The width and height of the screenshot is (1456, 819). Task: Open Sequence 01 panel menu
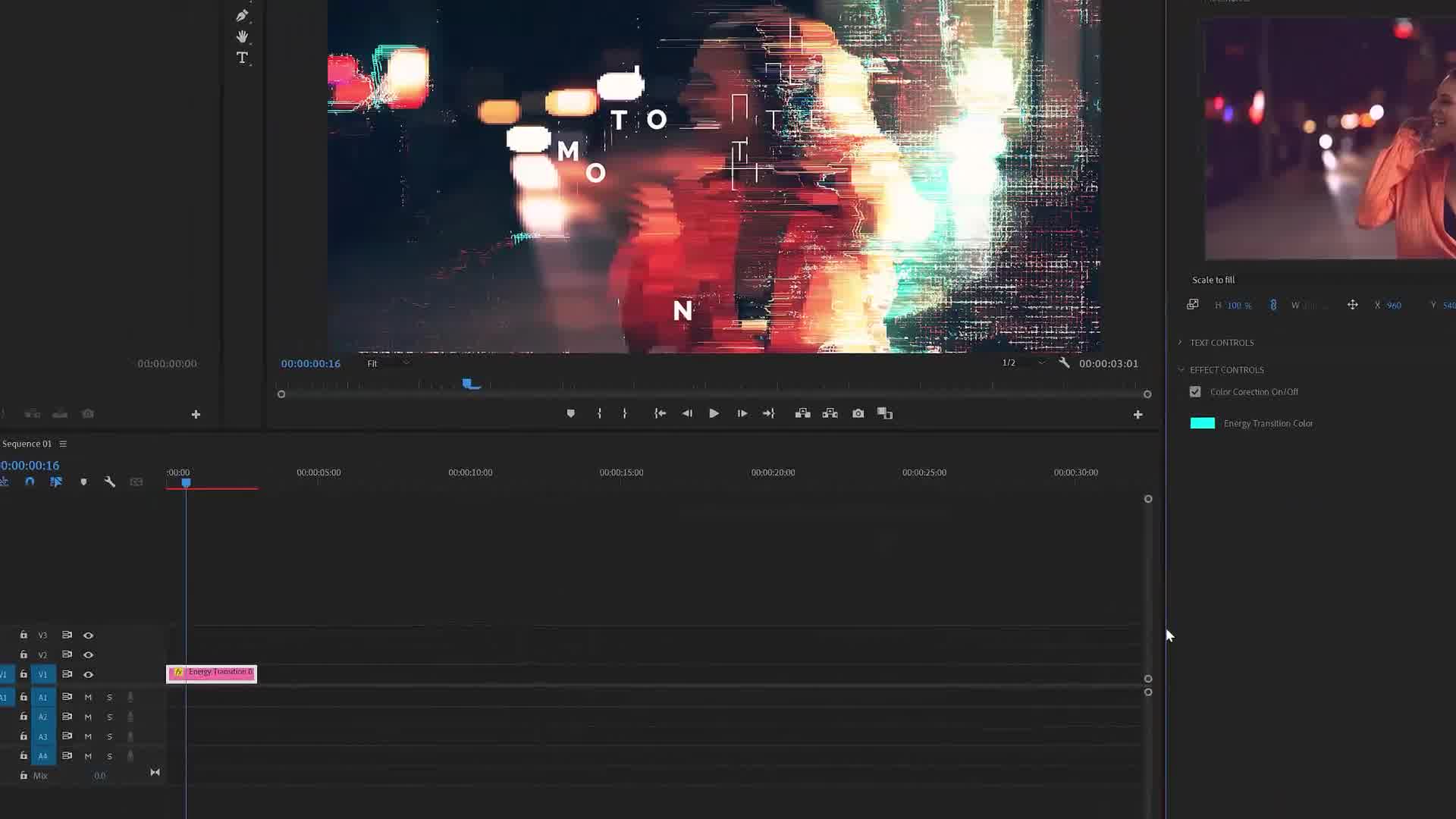tap(63, 444)
